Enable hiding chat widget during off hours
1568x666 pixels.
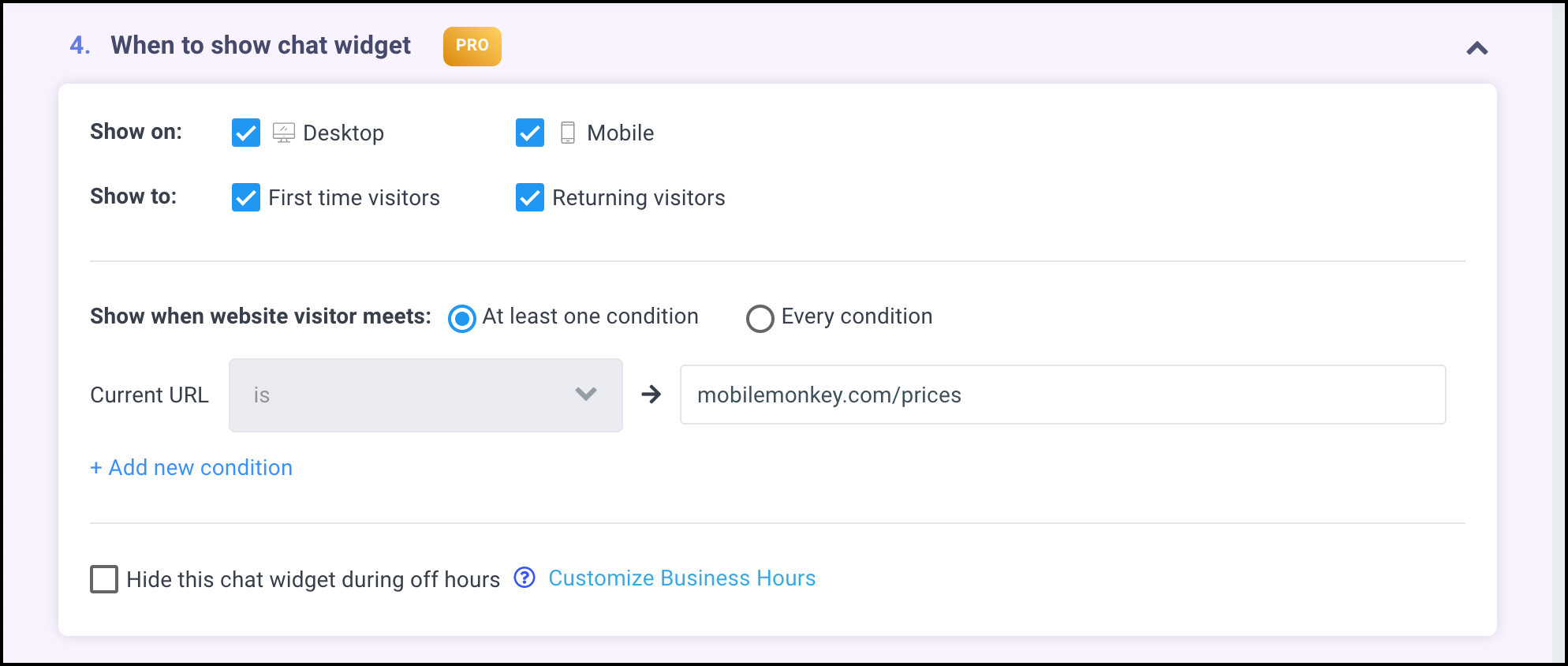104,579
